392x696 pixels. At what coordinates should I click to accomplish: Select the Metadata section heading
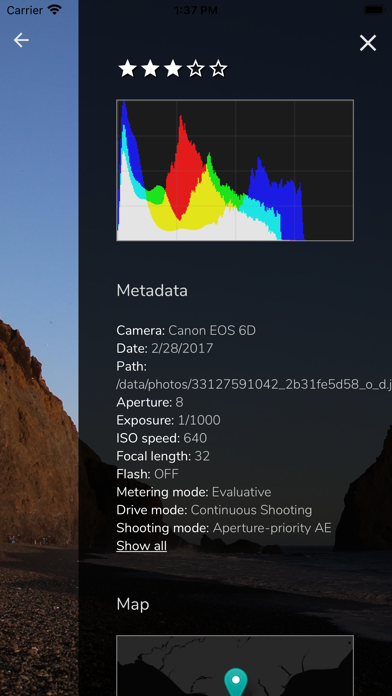(152, 291)
